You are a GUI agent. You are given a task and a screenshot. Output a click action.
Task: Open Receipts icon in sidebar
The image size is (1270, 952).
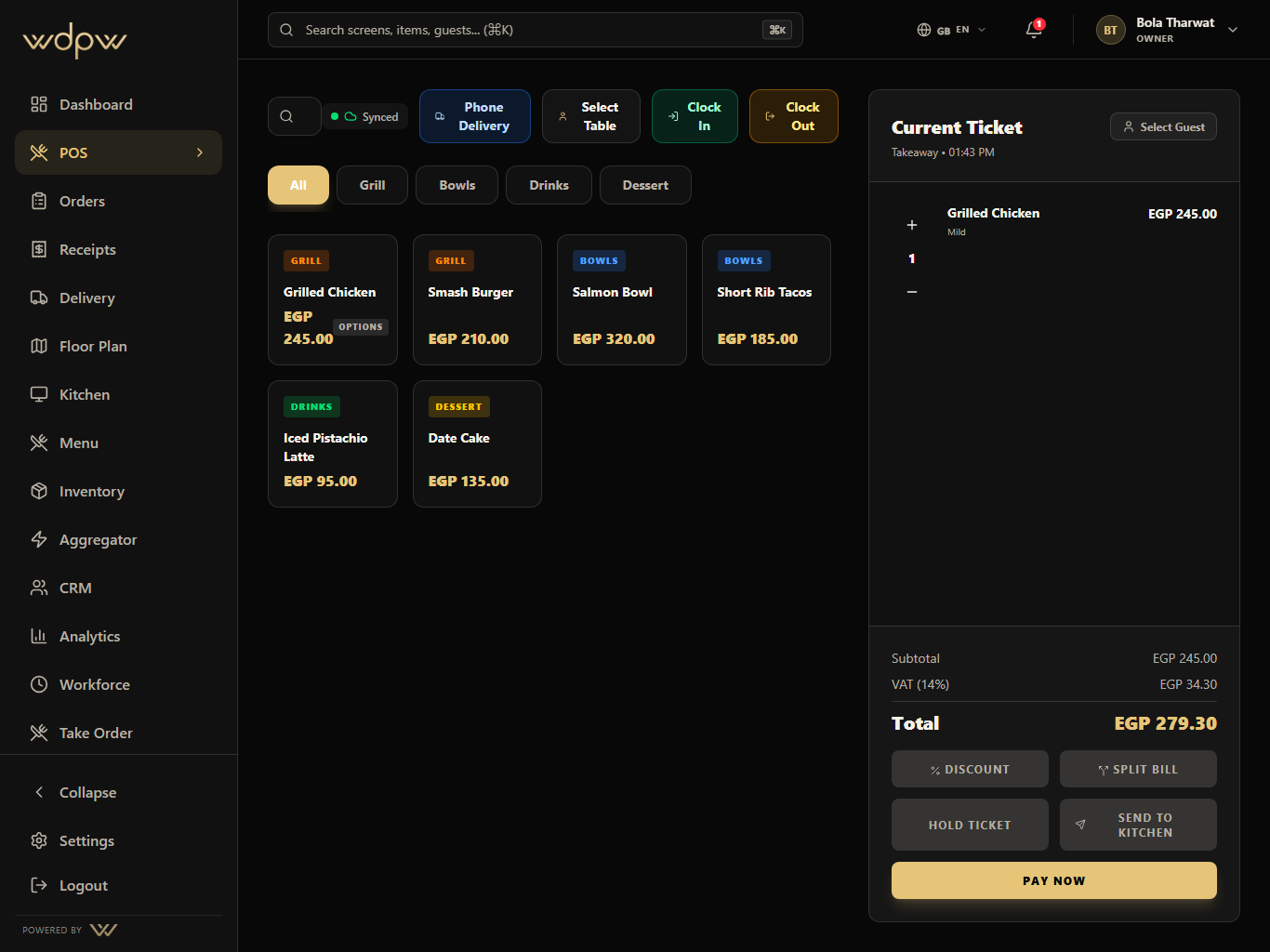pos(39,249)
